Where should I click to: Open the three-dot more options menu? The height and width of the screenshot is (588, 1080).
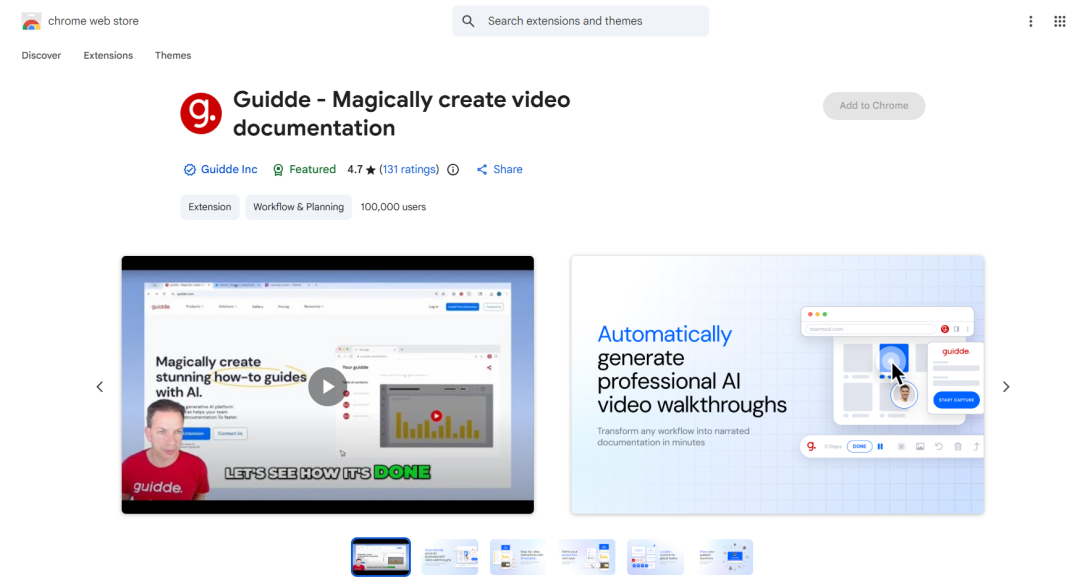pyautogui.click(x=1030, y=21)
